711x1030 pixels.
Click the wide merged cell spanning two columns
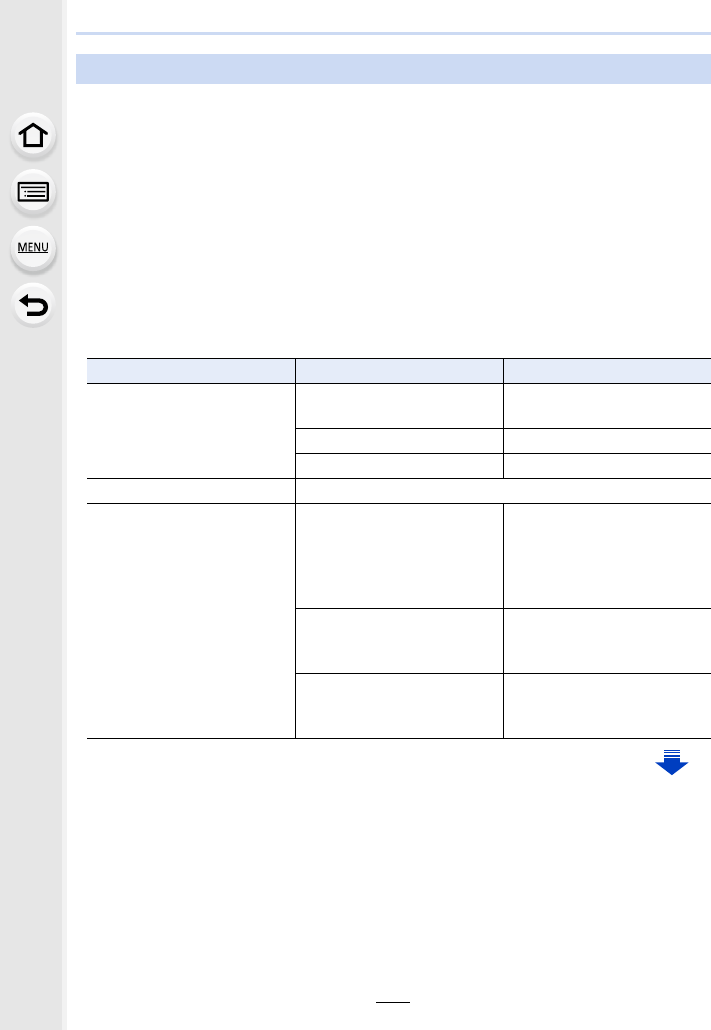coord(503,491)
